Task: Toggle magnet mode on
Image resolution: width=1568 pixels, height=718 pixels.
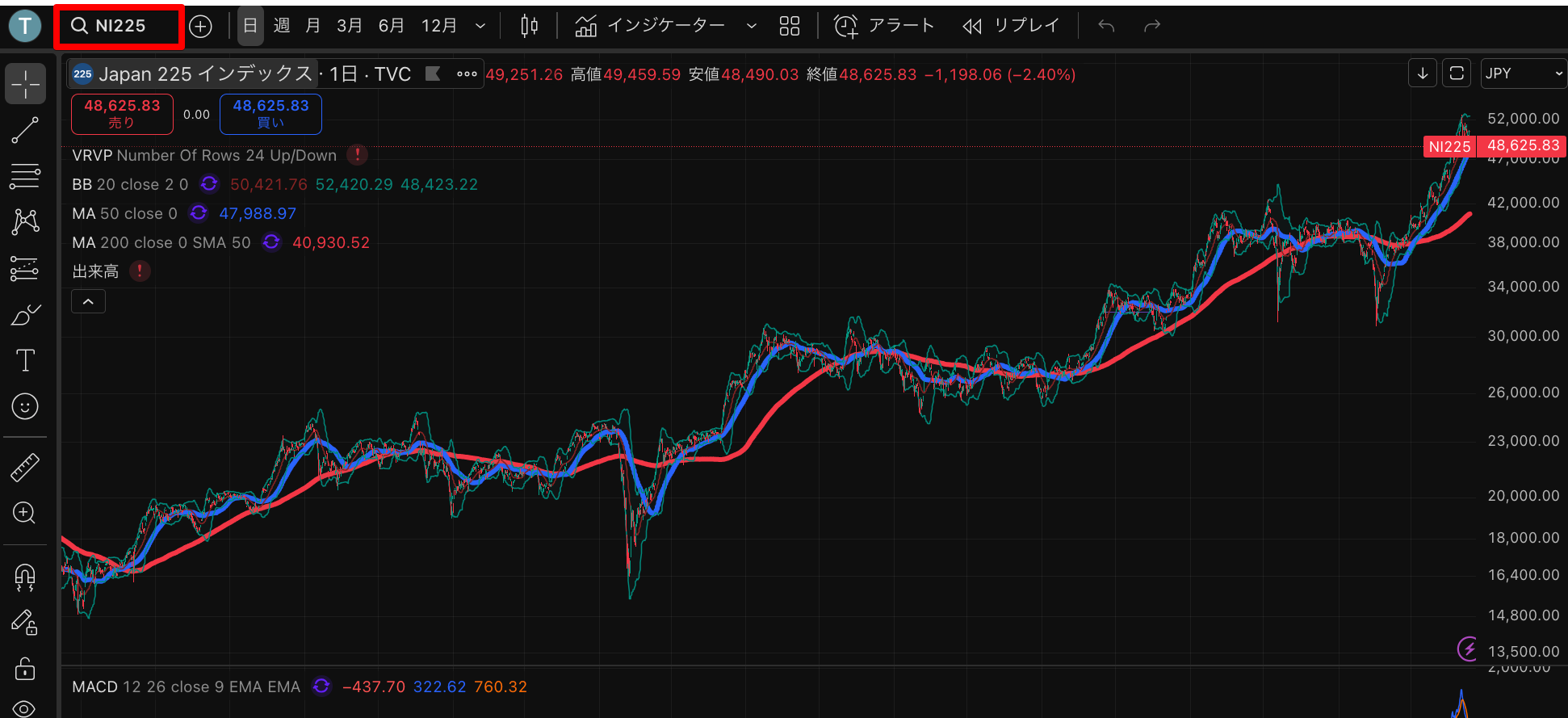Action: 25,577
